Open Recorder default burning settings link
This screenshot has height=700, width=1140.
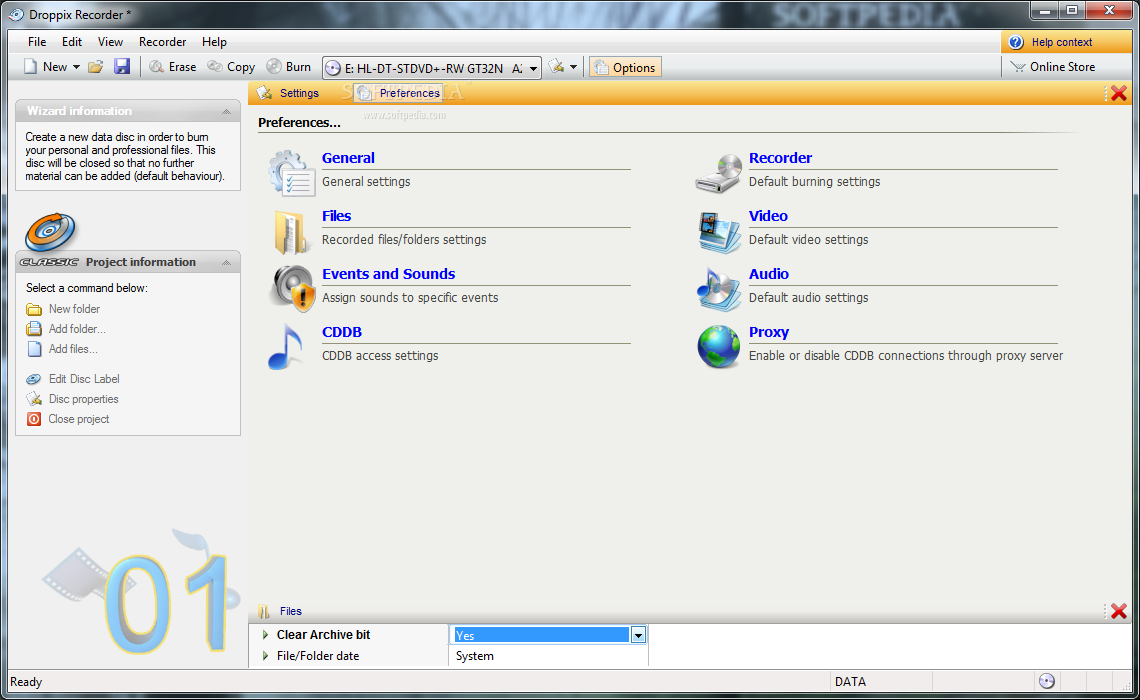pos(780,158)
